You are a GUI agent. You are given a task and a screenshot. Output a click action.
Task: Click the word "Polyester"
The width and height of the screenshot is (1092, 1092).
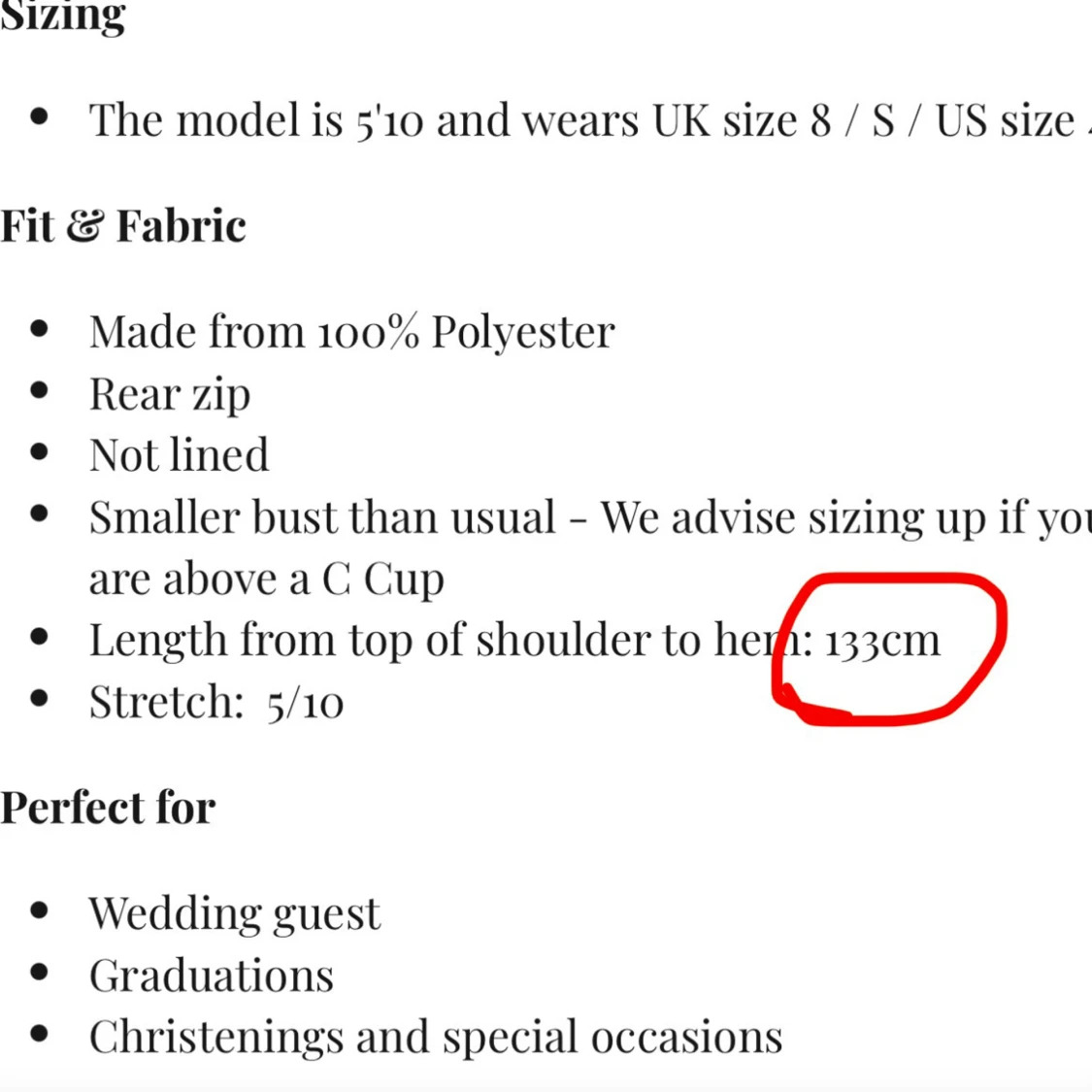522,332
